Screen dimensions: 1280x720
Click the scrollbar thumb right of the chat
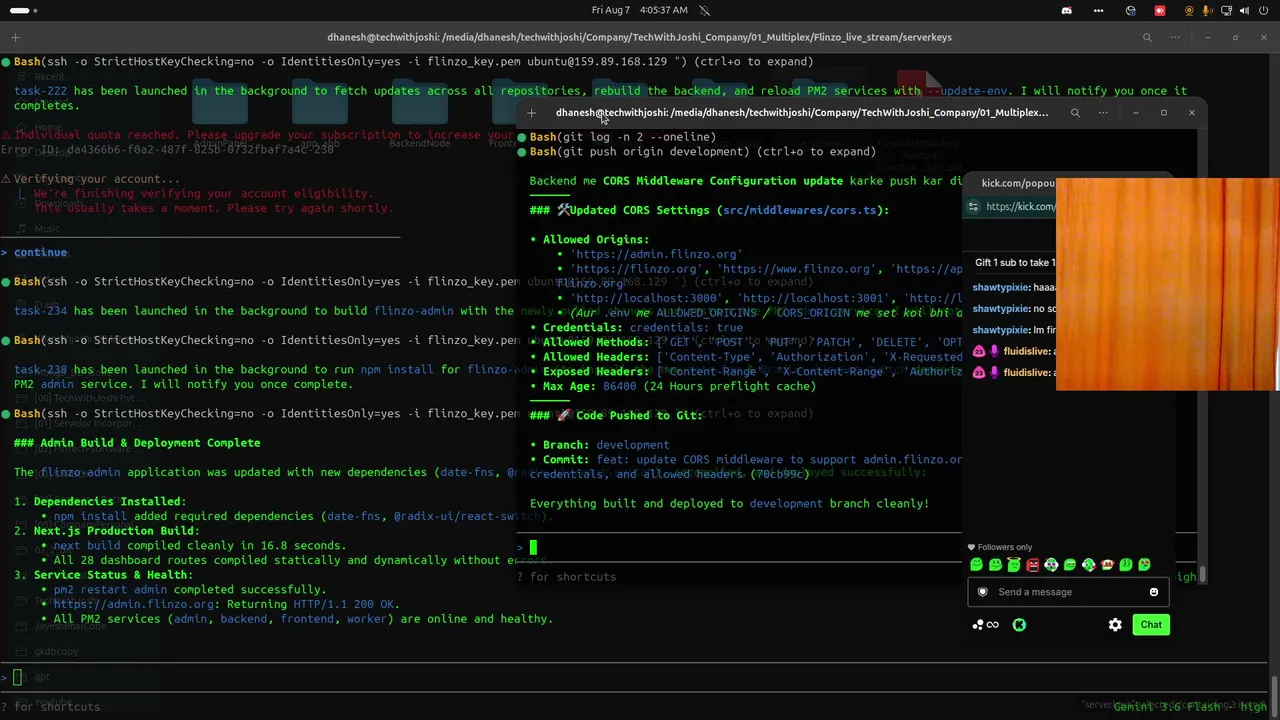click(1203, 574)
